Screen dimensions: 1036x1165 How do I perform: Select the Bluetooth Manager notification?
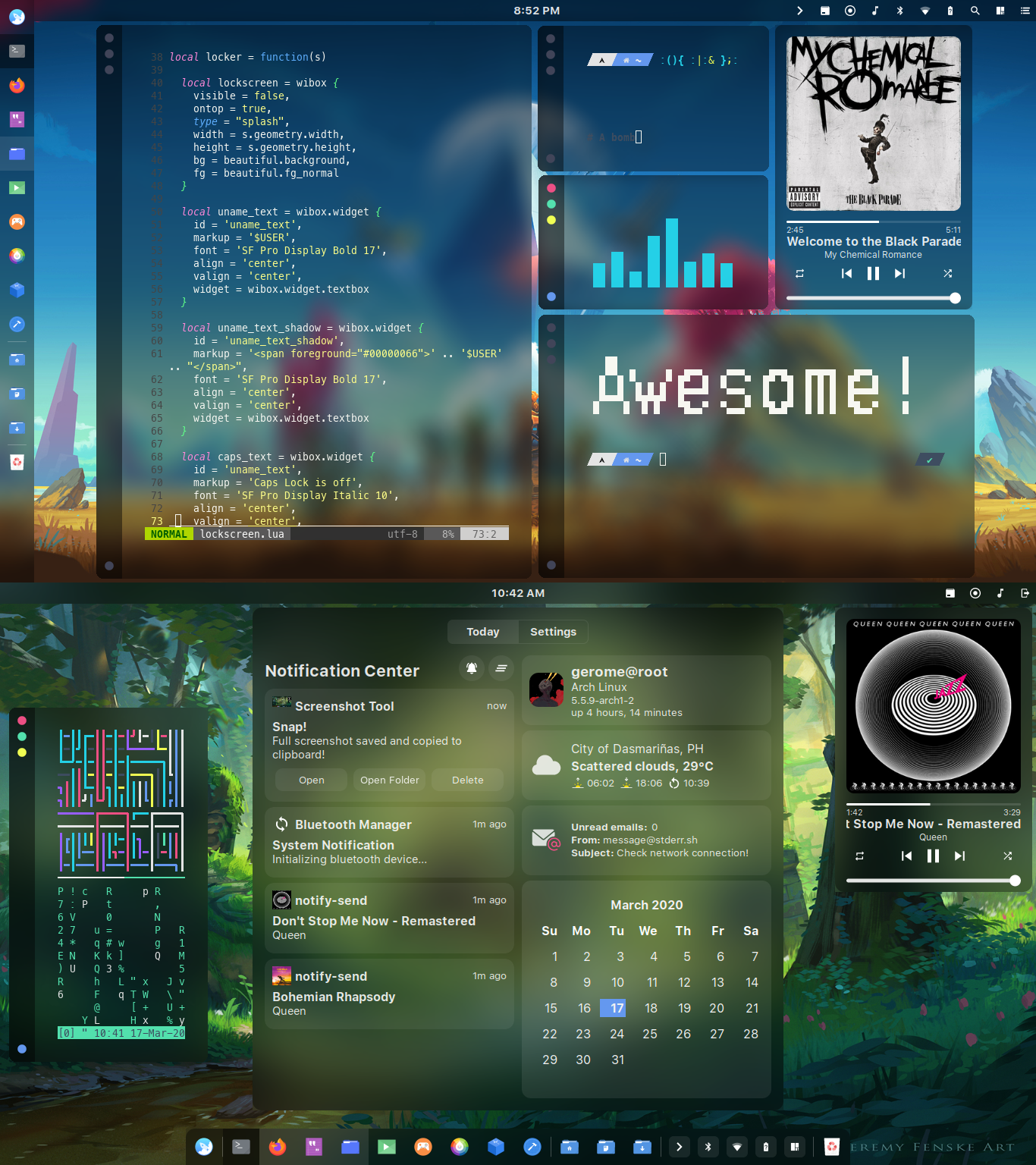pos(390,842)
